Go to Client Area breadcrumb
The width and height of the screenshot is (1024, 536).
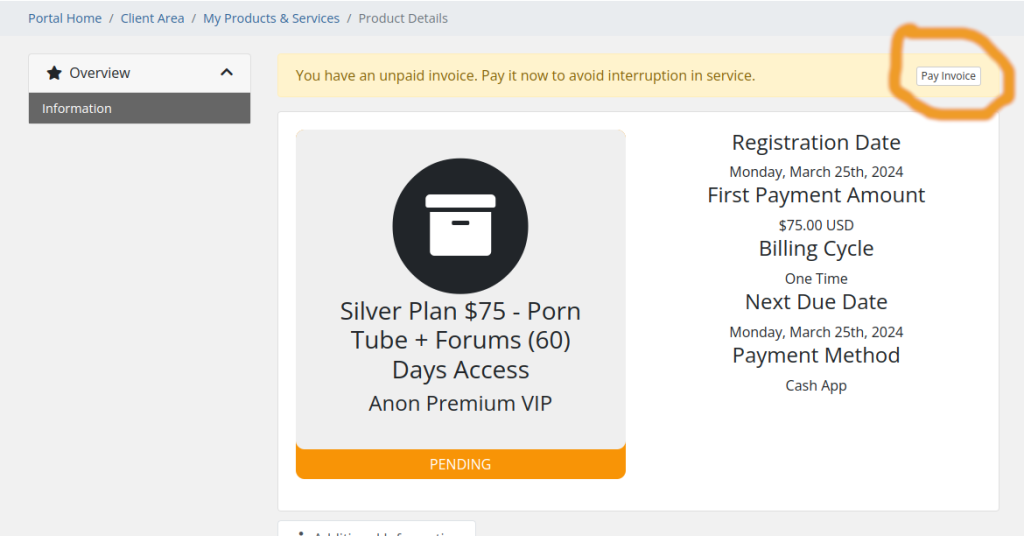[152, 18]
